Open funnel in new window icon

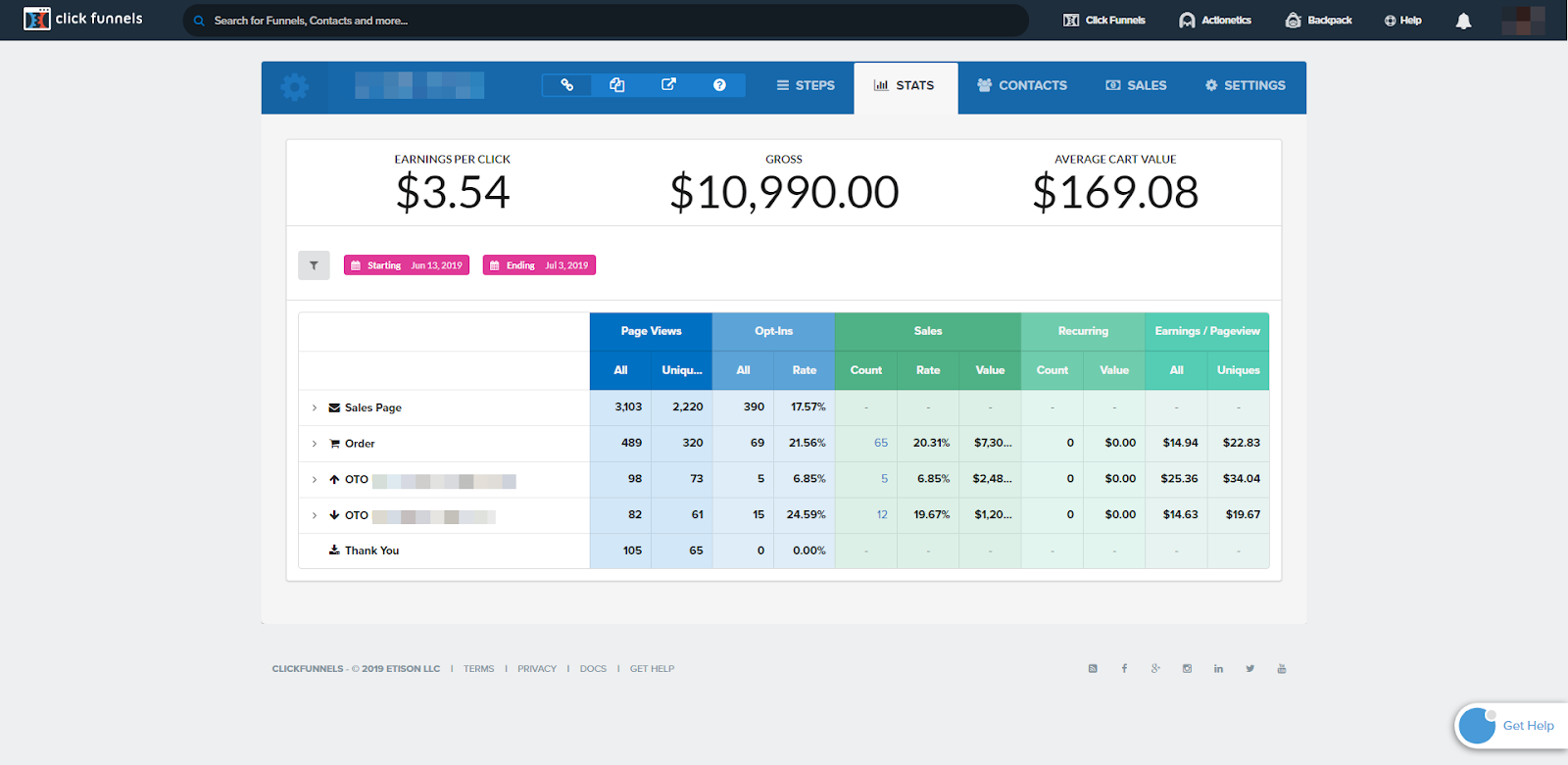pyautogui.click(x=668, y=85)
